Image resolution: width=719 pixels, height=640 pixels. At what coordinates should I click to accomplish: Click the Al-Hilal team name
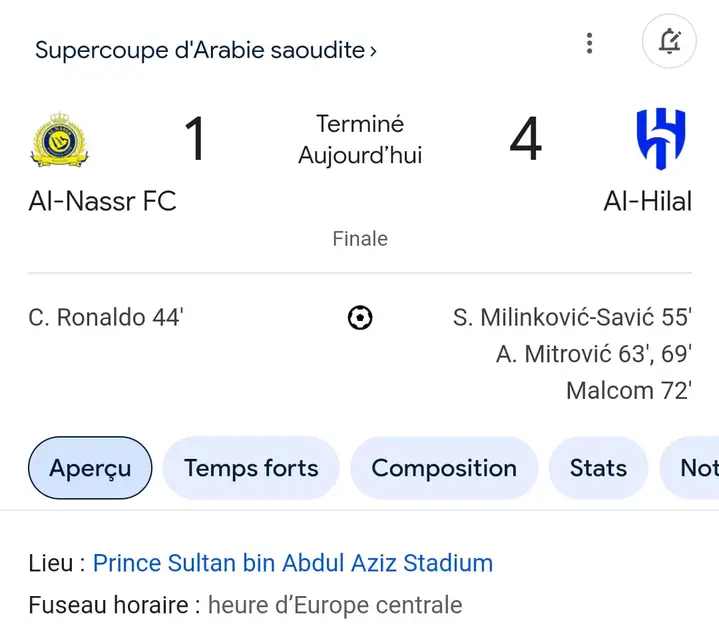(x=647, y=201)
